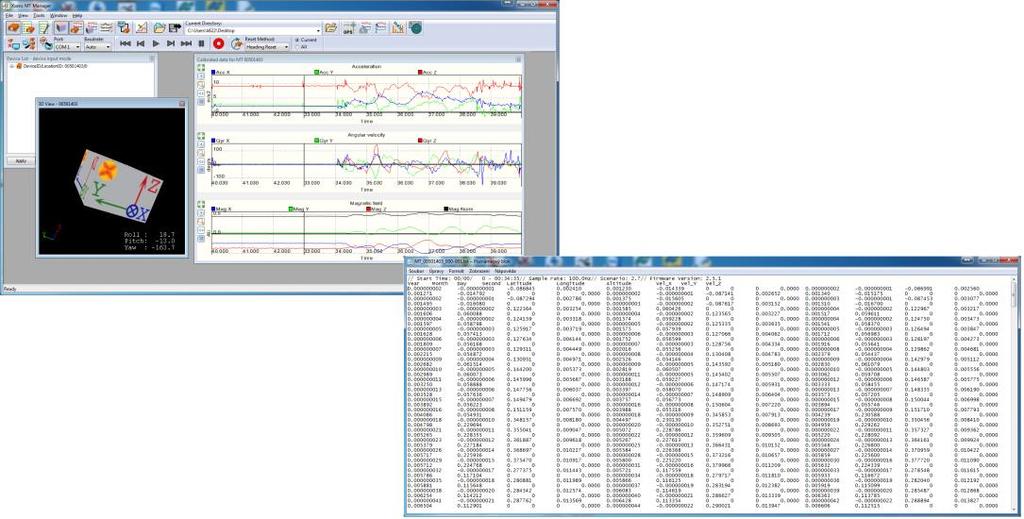Browse folder icon right of directory field
This screenshot has width=1024, height=519.
click(x=330, y=28)
